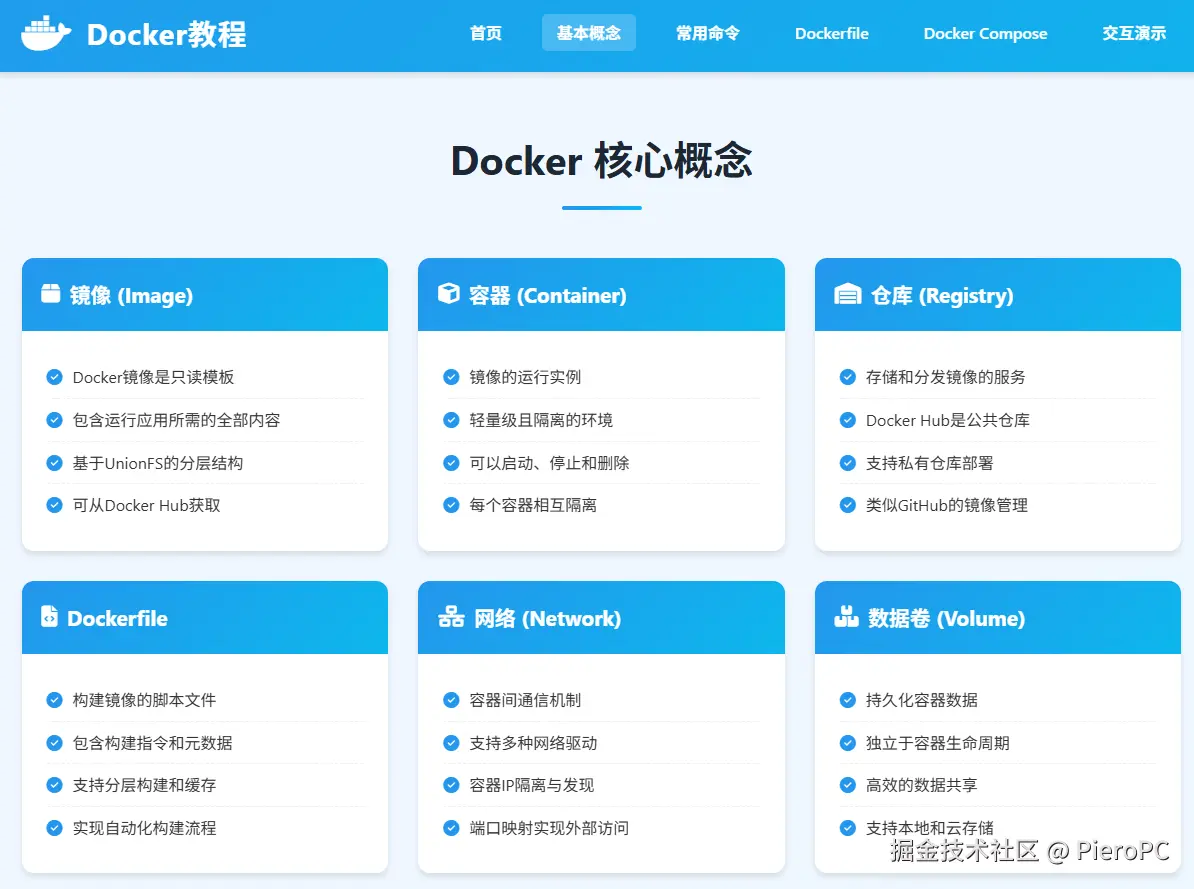Click the 容器 (Container) cube icon
This screenshot has height=889, width=1194.
point(449,293)
